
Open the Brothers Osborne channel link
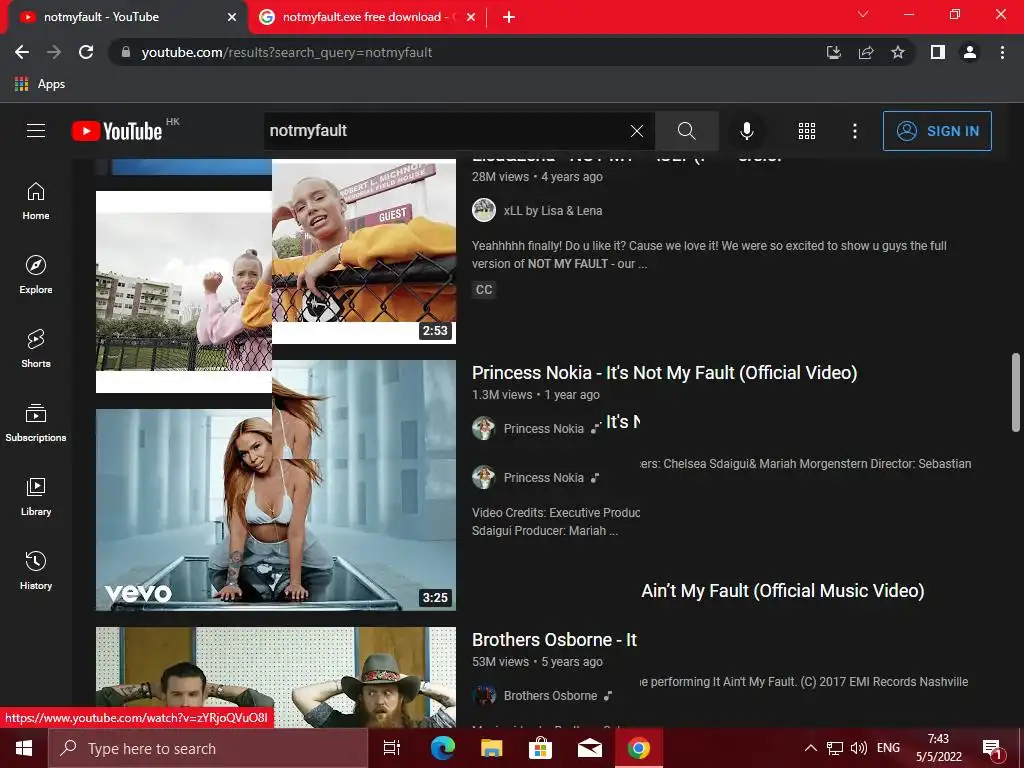550,696
